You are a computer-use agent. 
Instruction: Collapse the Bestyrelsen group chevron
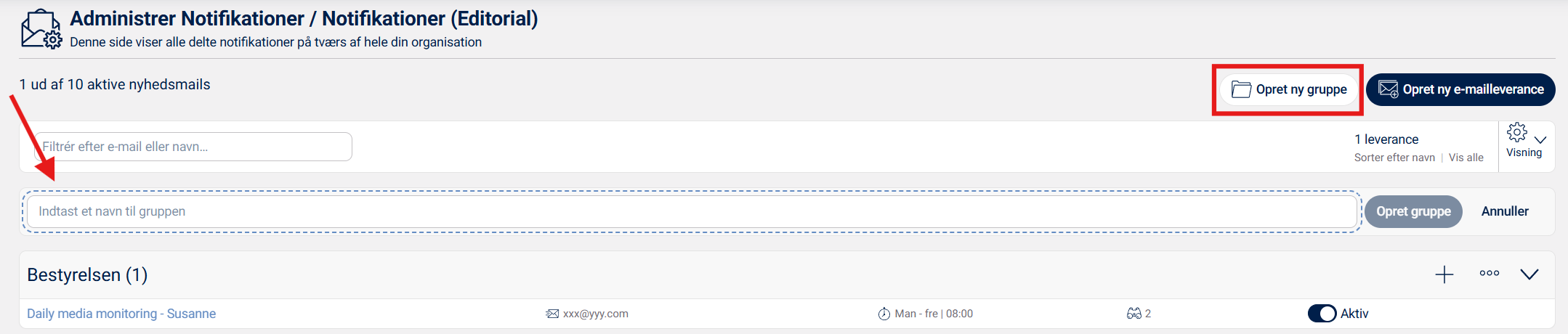pos(1529,274)
